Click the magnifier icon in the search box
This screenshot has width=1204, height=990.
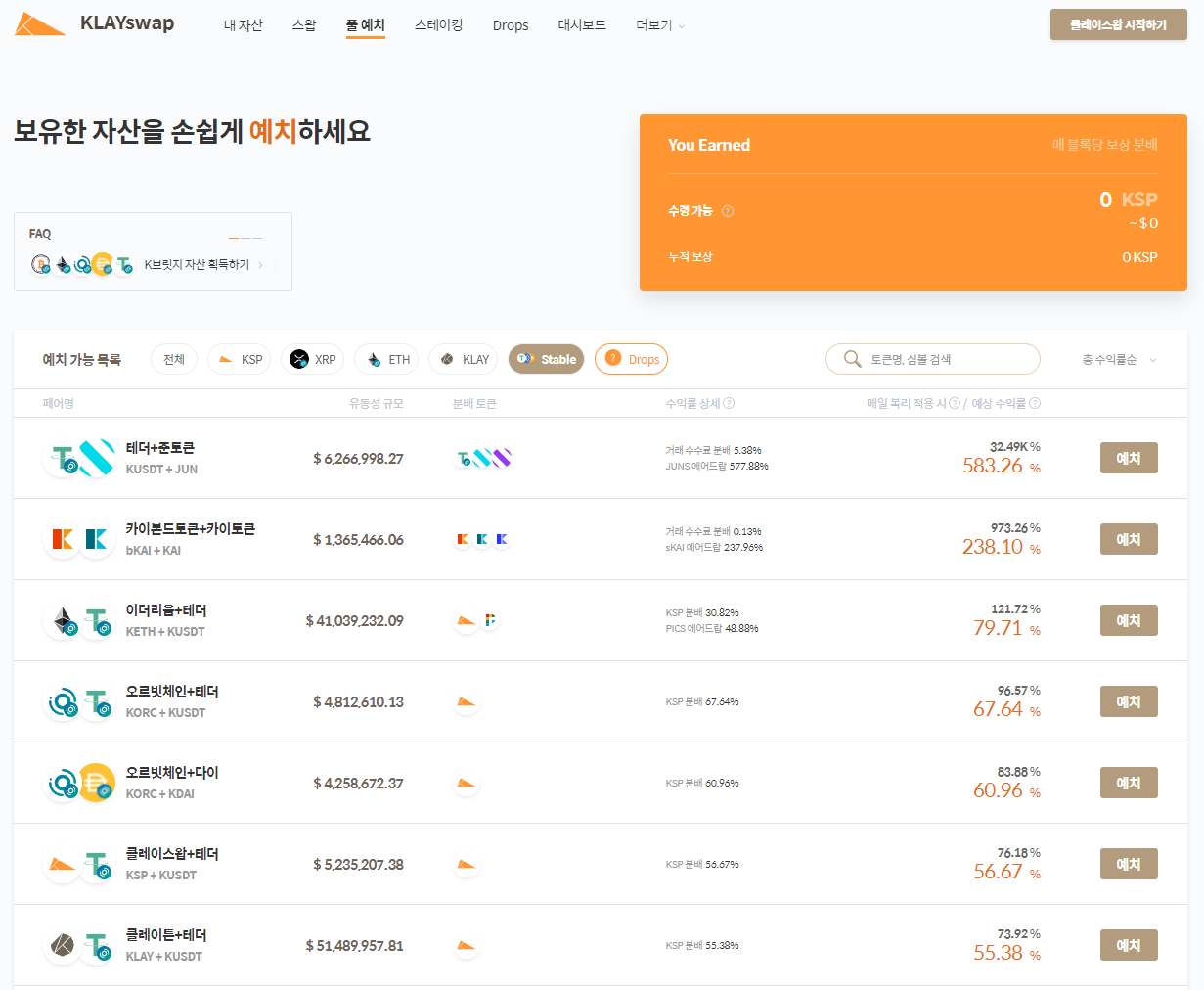click(852, 359)
